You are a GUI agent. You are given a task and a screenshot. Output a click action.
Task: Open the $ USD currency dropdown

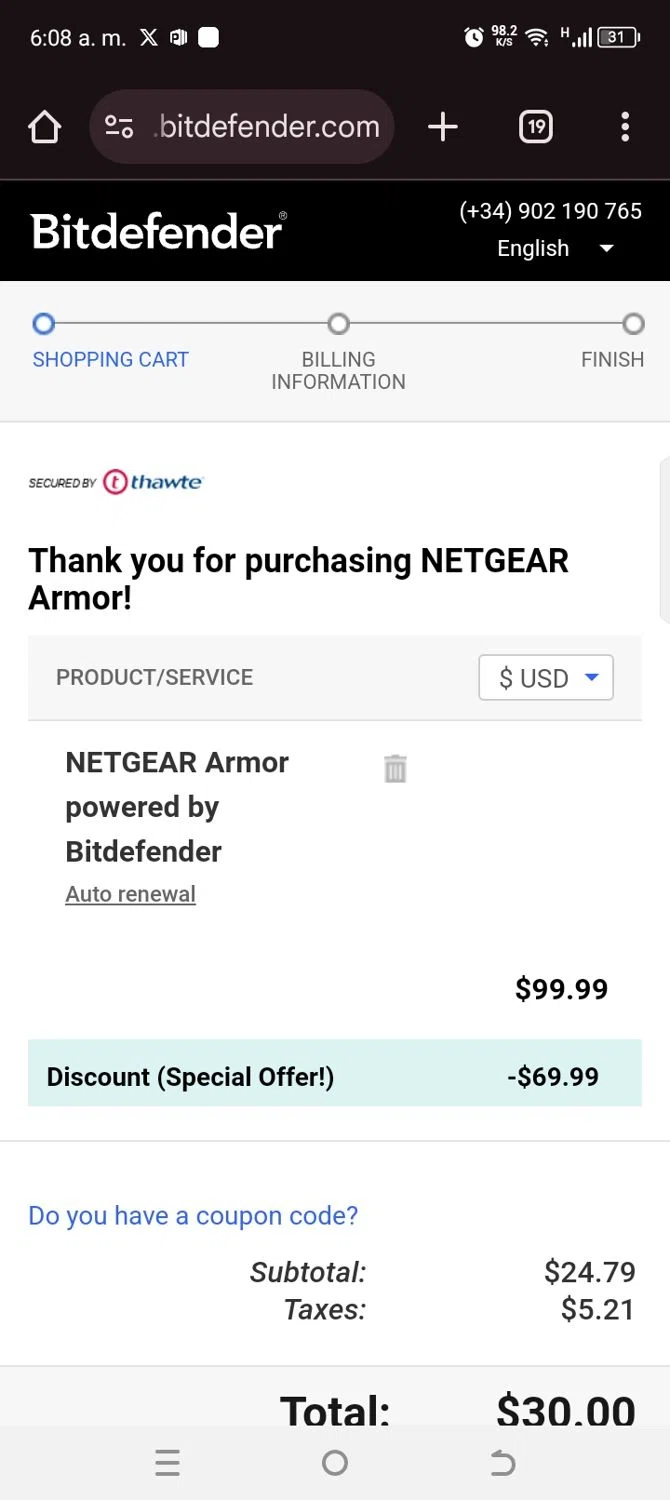[546, 678]
